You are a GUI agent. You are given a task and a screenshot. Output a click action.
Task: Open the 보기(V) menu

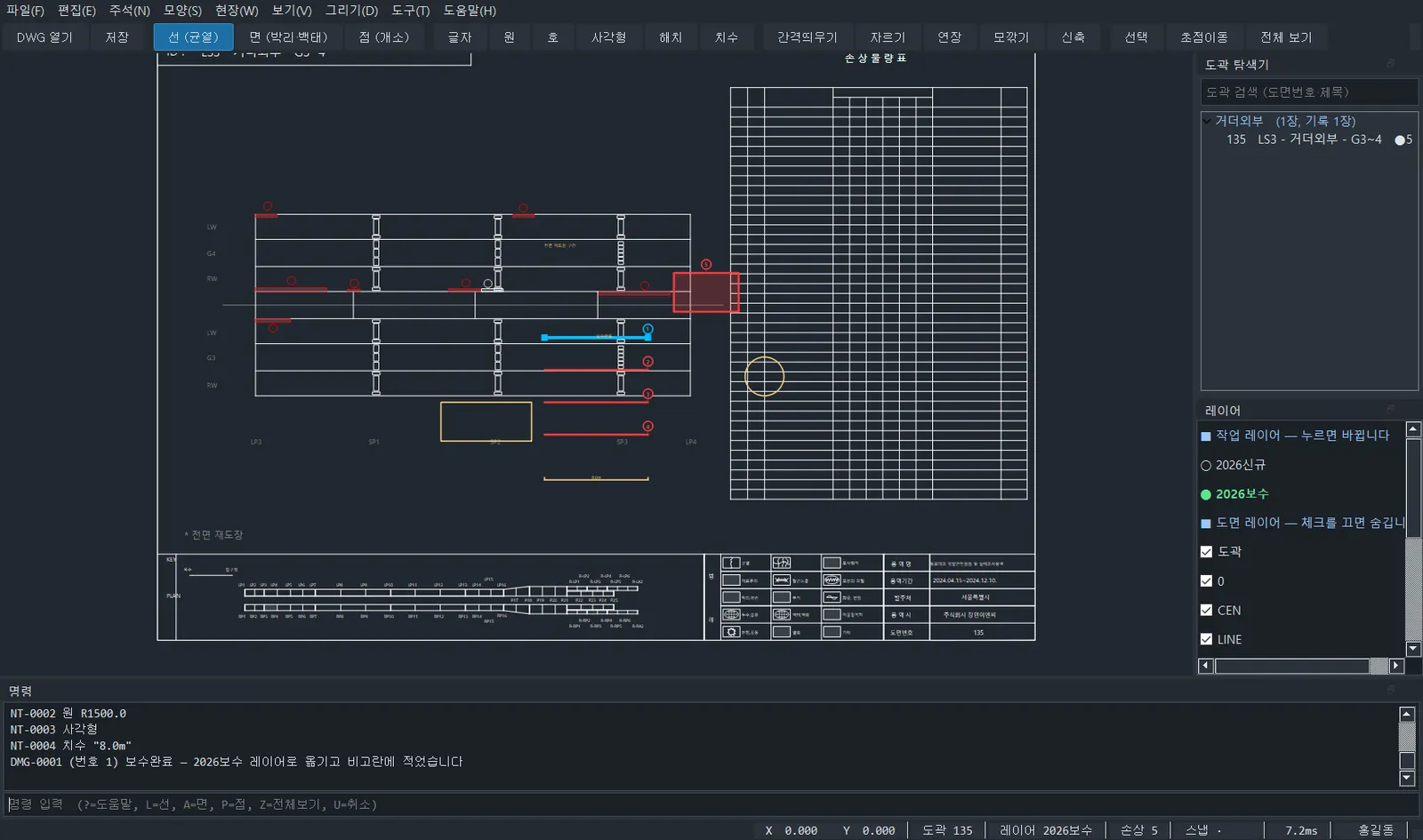(292, 11)
